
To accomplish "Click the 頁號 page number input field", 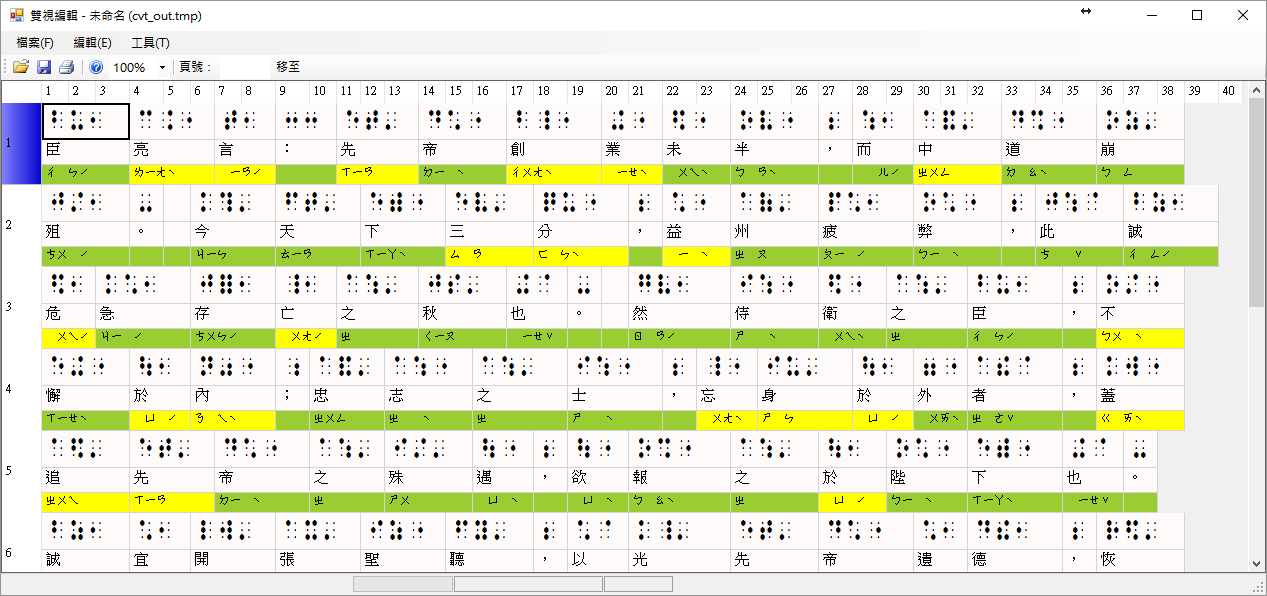I will click(243, 67).
